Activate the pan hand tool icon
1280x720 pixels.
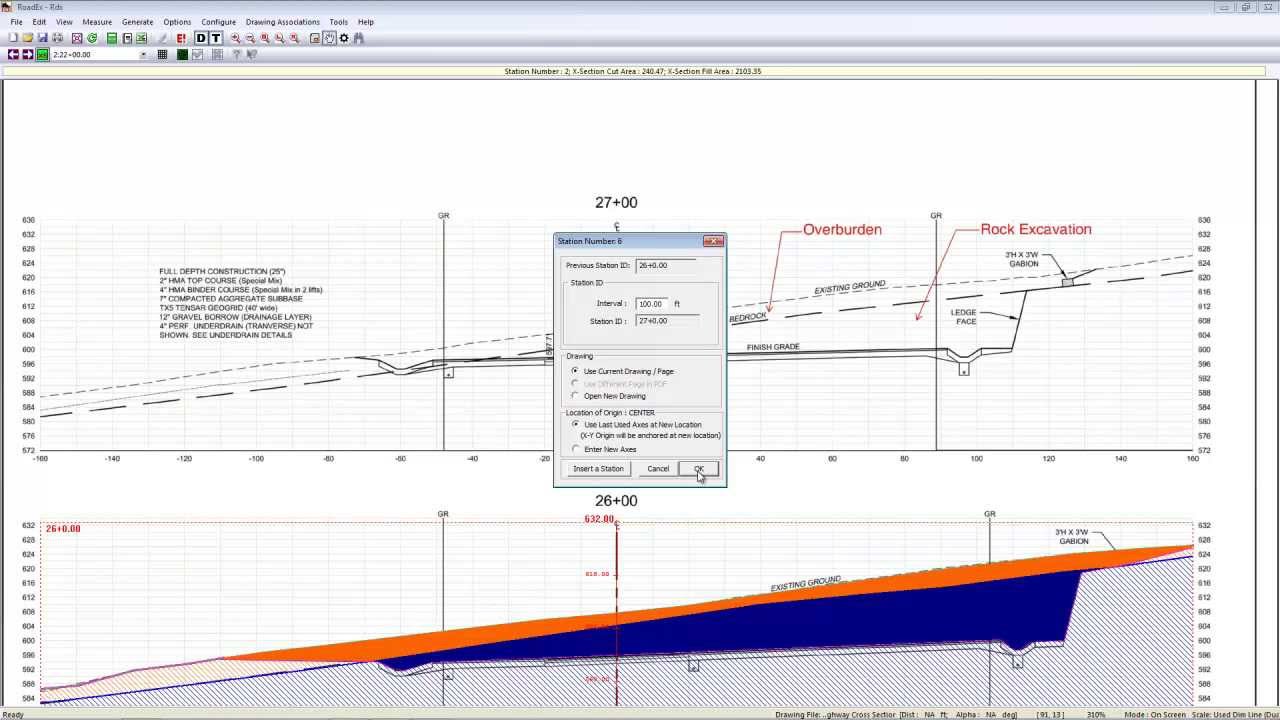pos(329,38)
